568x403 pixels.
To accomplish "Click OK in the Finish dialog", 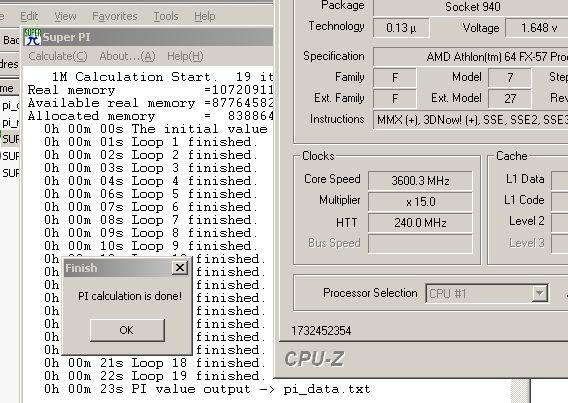I will coord(127,330).
